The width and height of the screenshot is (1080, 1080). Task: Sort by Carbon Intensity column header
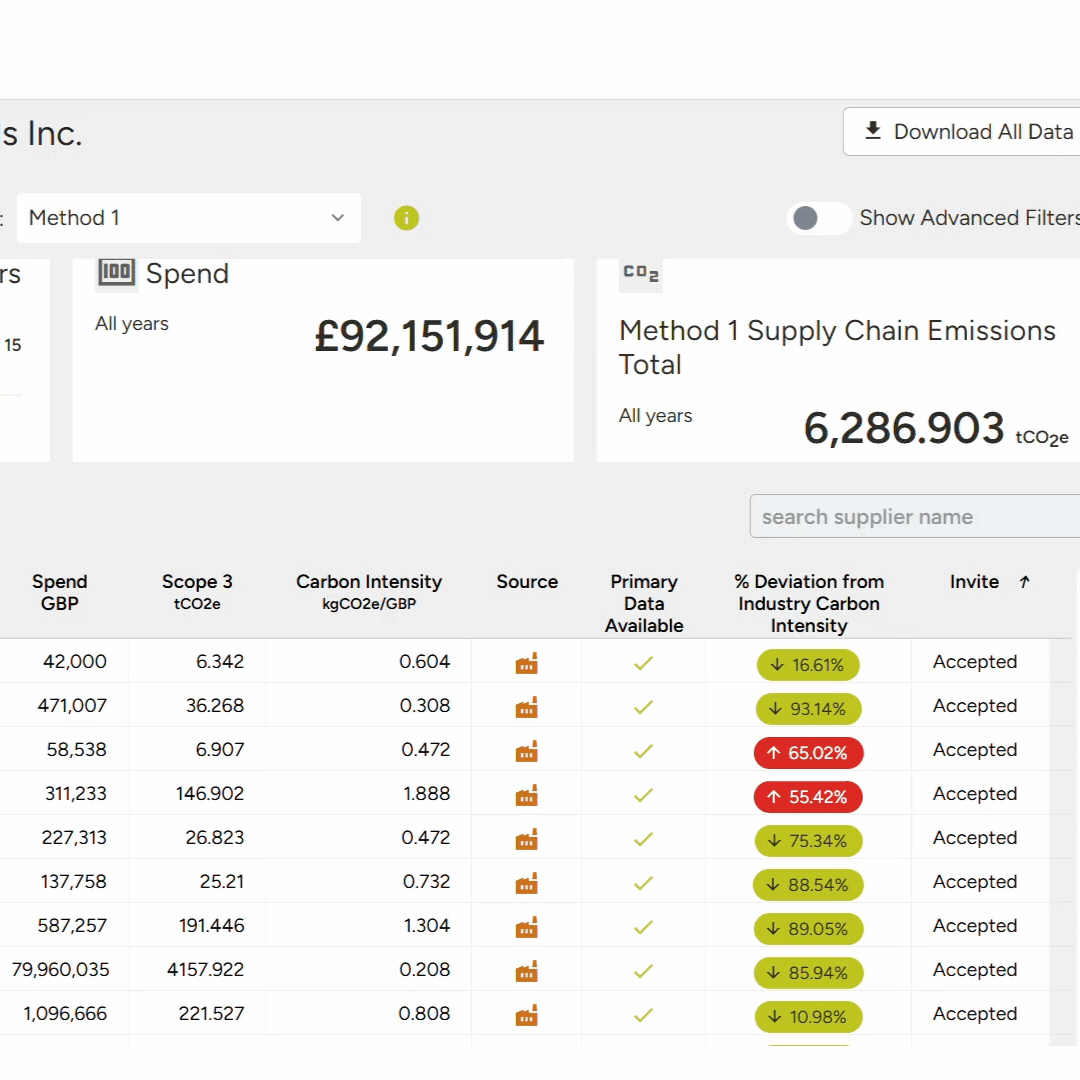click(369, 592)
